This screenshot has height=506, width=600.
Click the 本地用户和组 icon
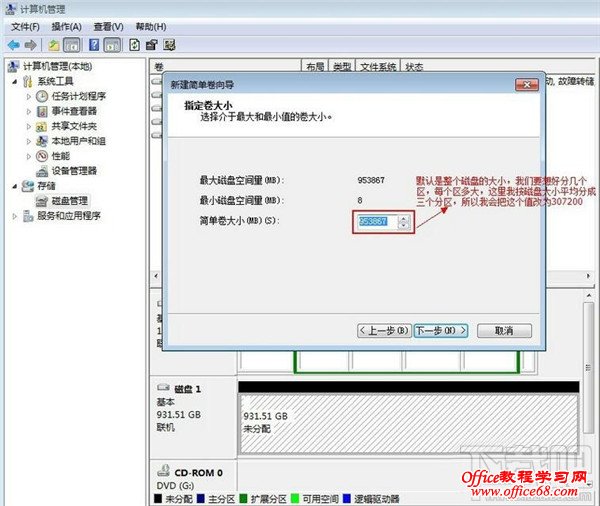click(x=41, y=141)
